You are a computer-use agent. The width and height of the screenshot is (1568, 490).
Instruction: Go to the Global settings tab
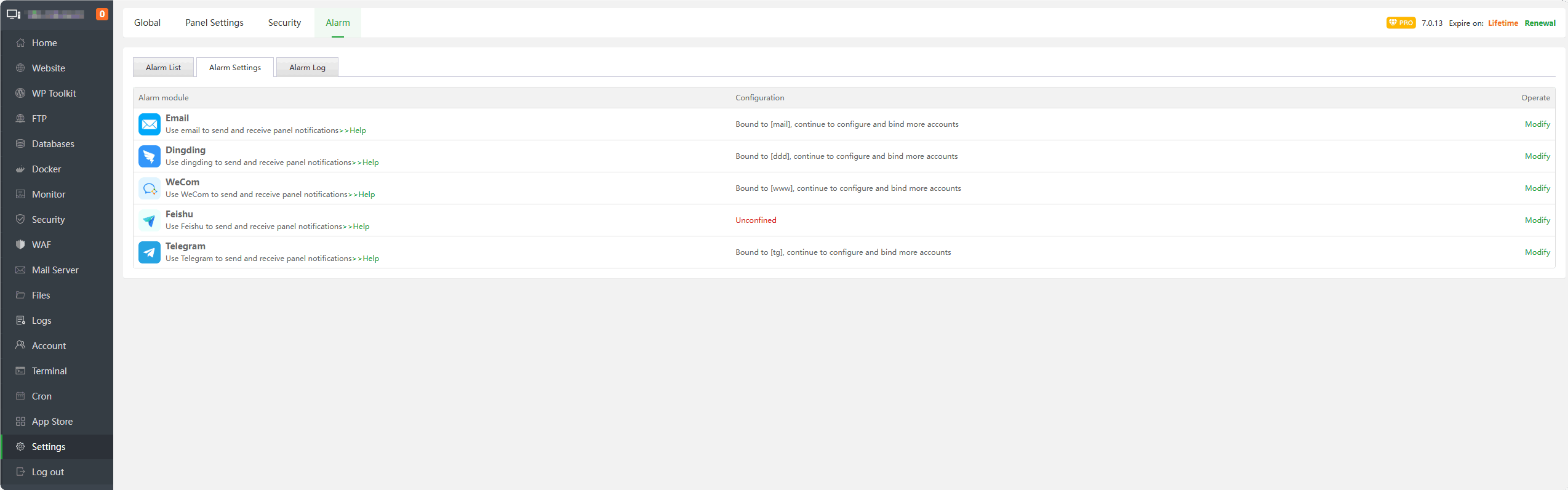pos(147,23)
